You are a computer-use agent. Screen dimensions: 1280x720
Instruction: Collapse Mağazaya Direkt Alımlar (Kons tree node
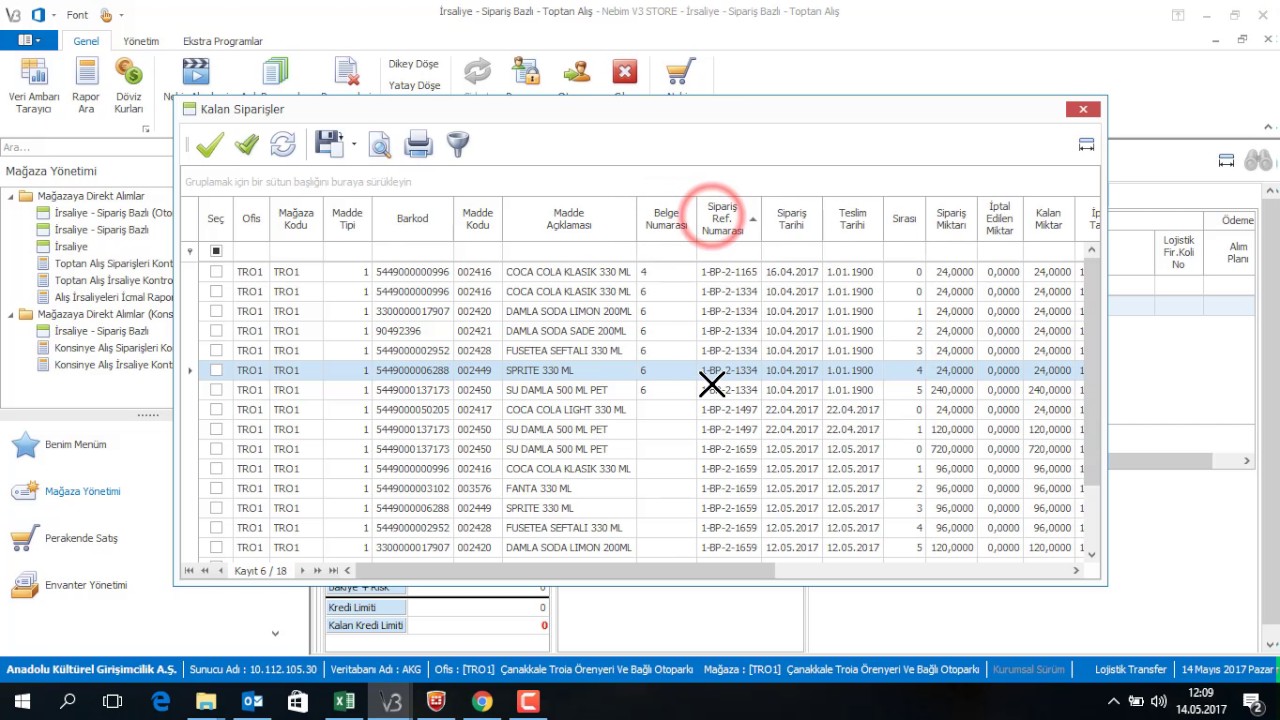coord(11,314)
